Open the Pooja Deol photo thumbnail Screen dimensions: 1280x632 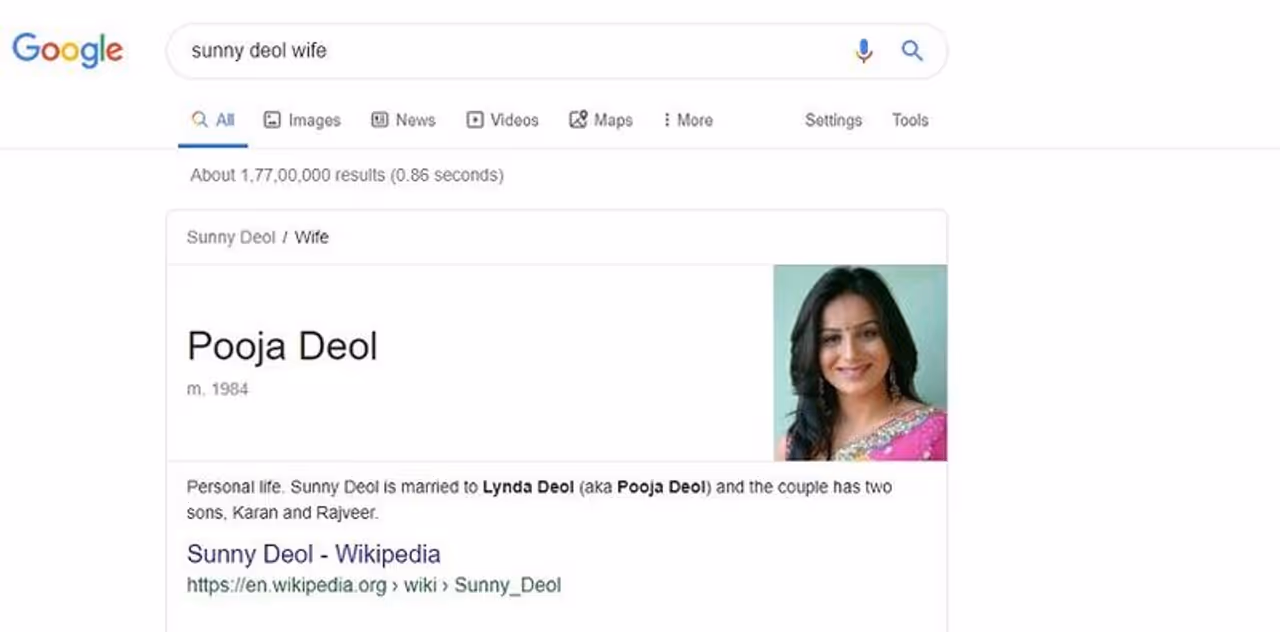860,362
